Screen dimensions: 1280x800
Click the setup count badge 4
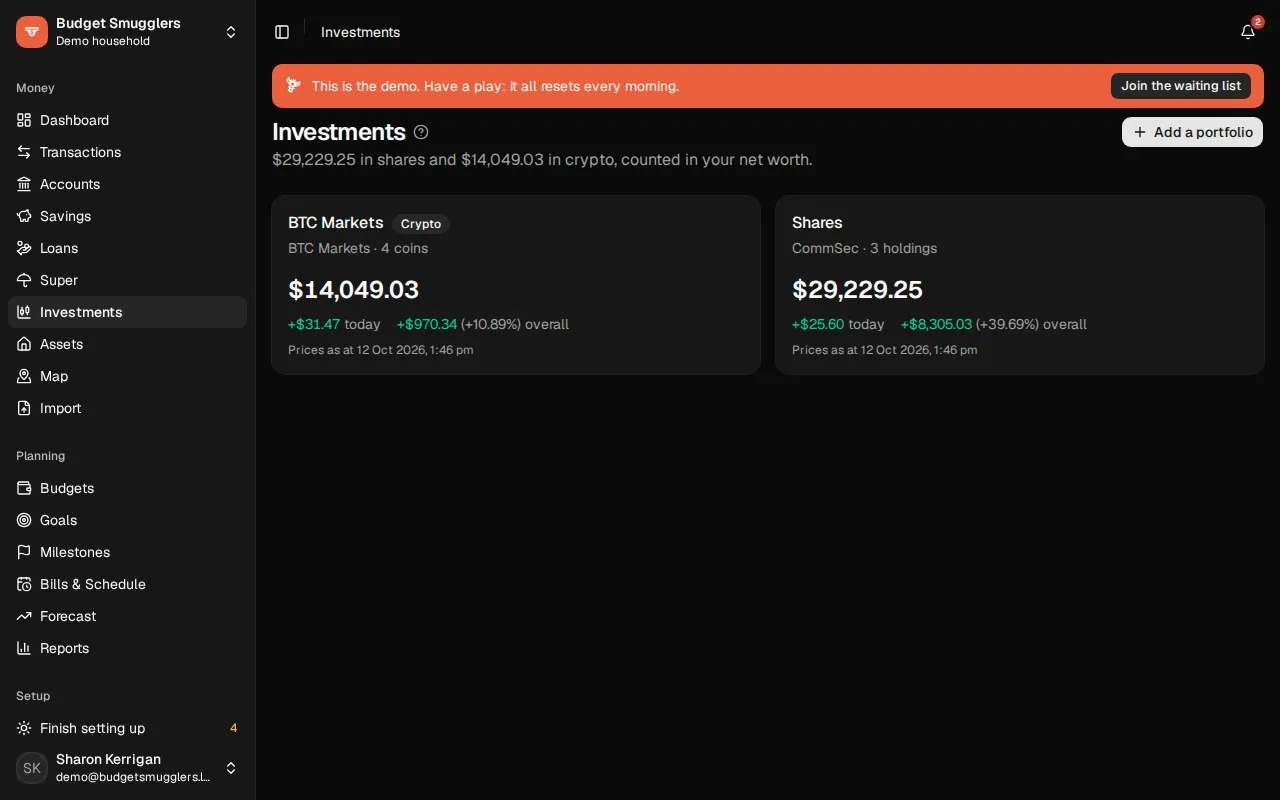(233, 728)
